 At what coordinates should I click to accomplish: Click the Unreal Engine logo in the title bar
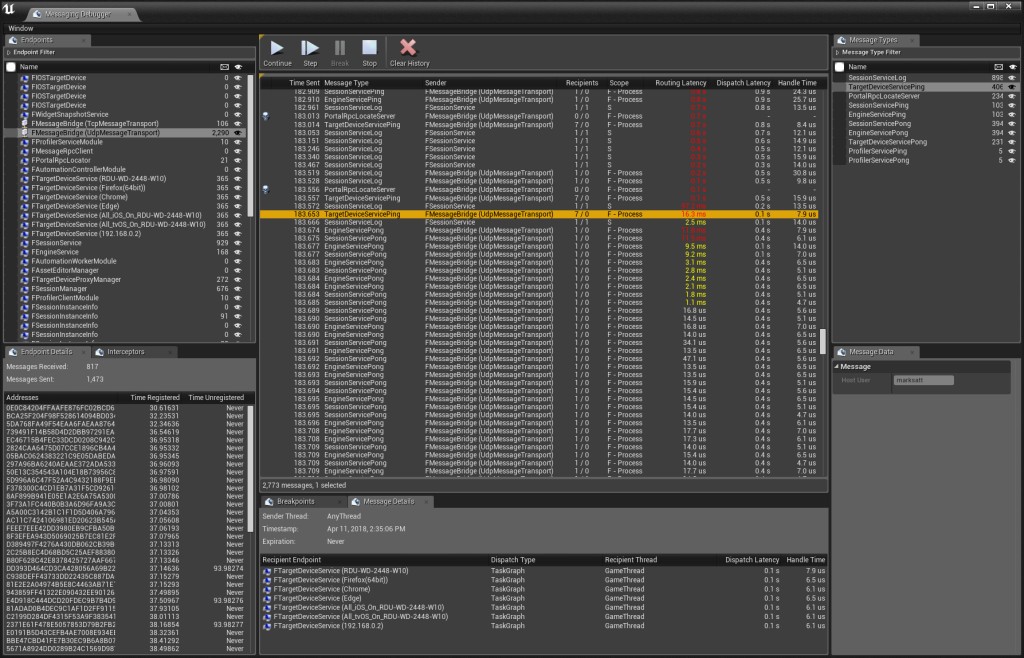8,8
